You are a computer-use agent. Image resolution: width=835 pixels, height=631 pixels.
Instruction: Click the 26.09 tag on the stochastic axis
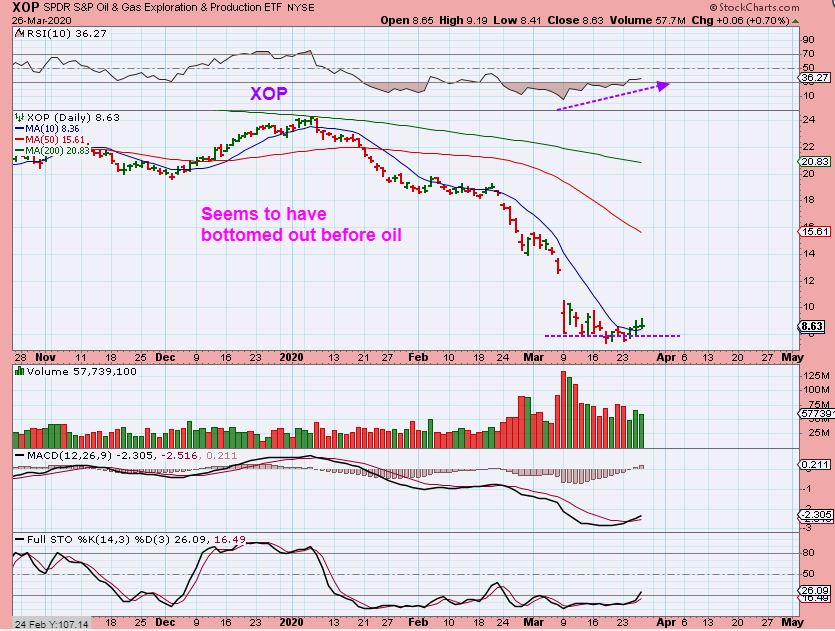pyautogui.click(x=815, y=591)
